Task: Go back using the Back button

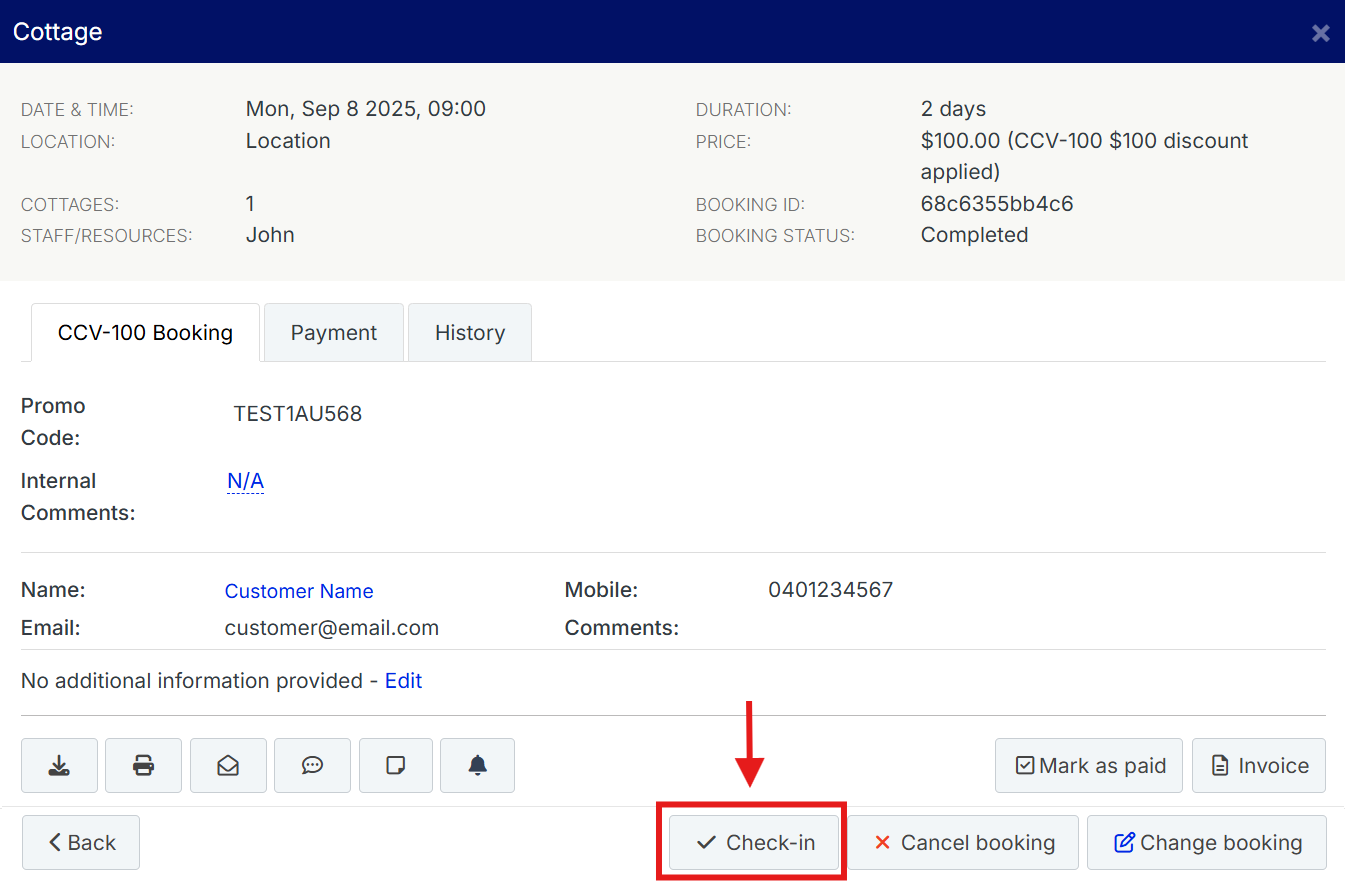Action: pyautogui.click(x=81, y=843)
